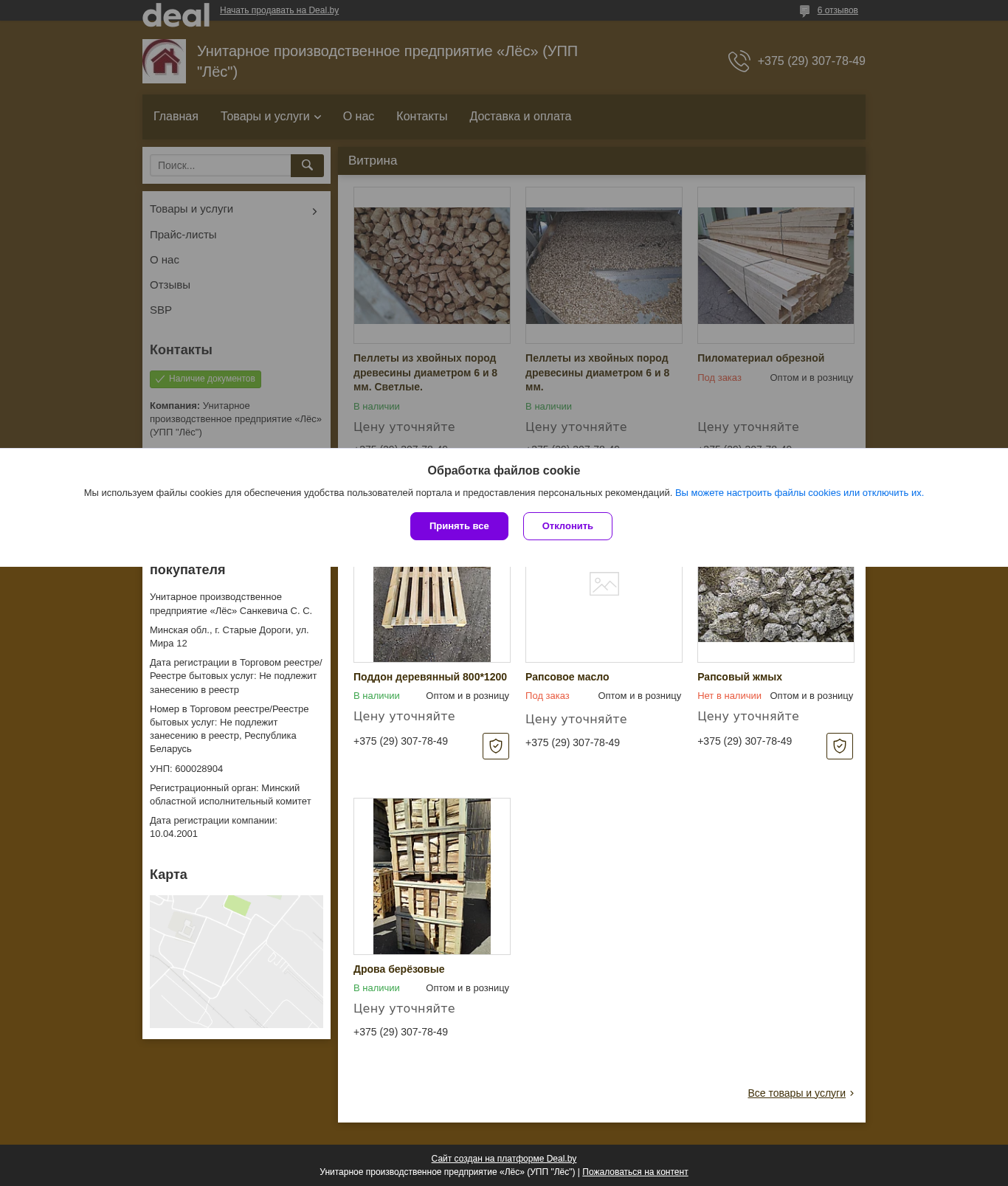Image resolution: width=1008 pixels, height=1186 pixels.
Task: Open Рапсовое масло product title
Action: (567, 677)
